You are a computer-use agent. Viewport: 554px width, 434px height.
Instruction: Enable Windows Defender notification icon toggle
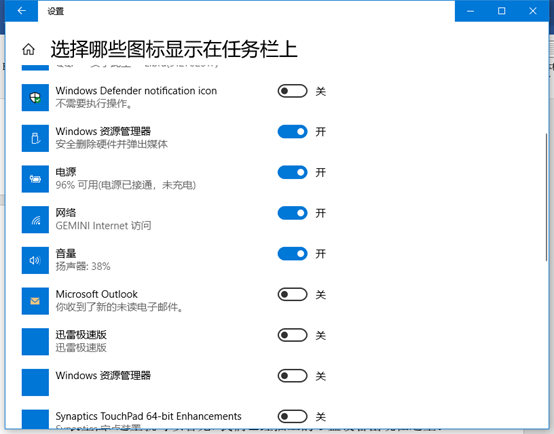[292, 91]
